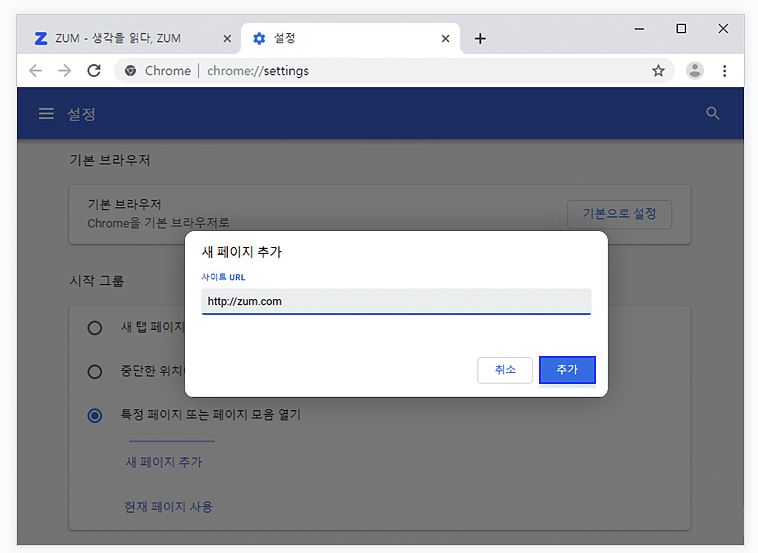Close the 설정 tab
Image resolution: width=758 pixels, height=553 pixels.
coord(445,39)
